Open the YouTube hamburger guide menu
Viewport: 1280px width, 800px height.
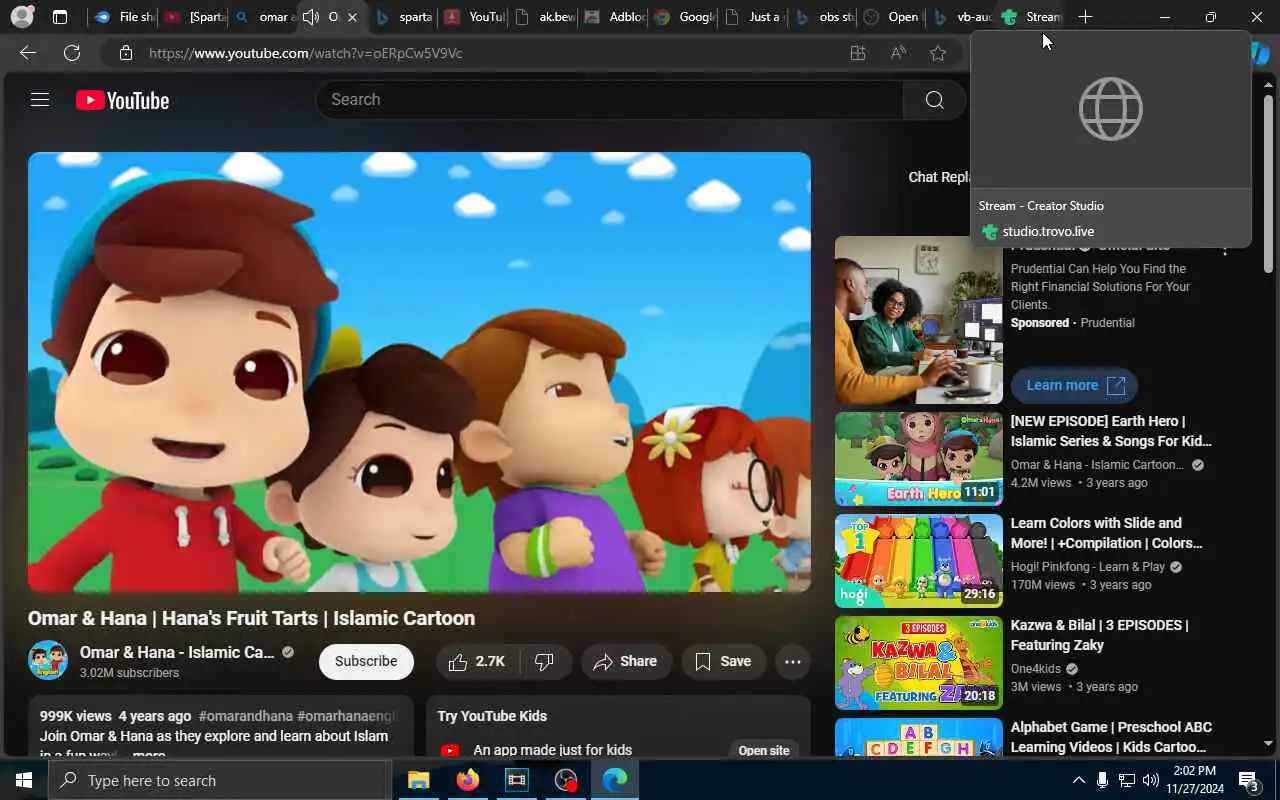[x=40, y=99]
